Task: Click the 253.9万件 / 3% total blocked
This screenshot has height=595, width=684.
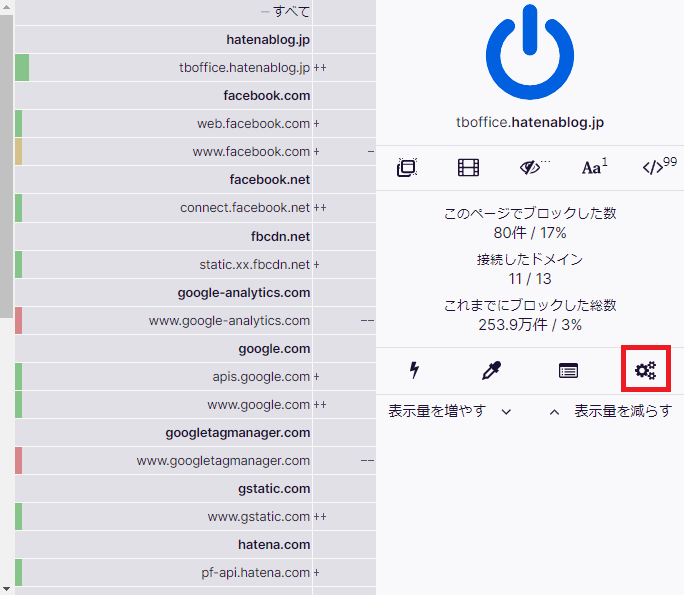Action: tap(530, 325)
